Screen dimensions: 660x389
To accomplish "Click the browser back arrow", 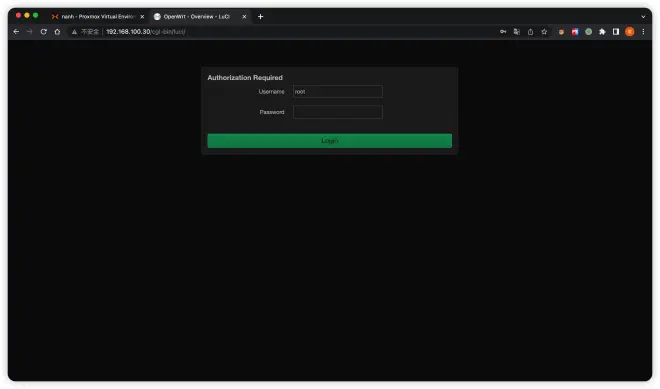I will [16, 32].
